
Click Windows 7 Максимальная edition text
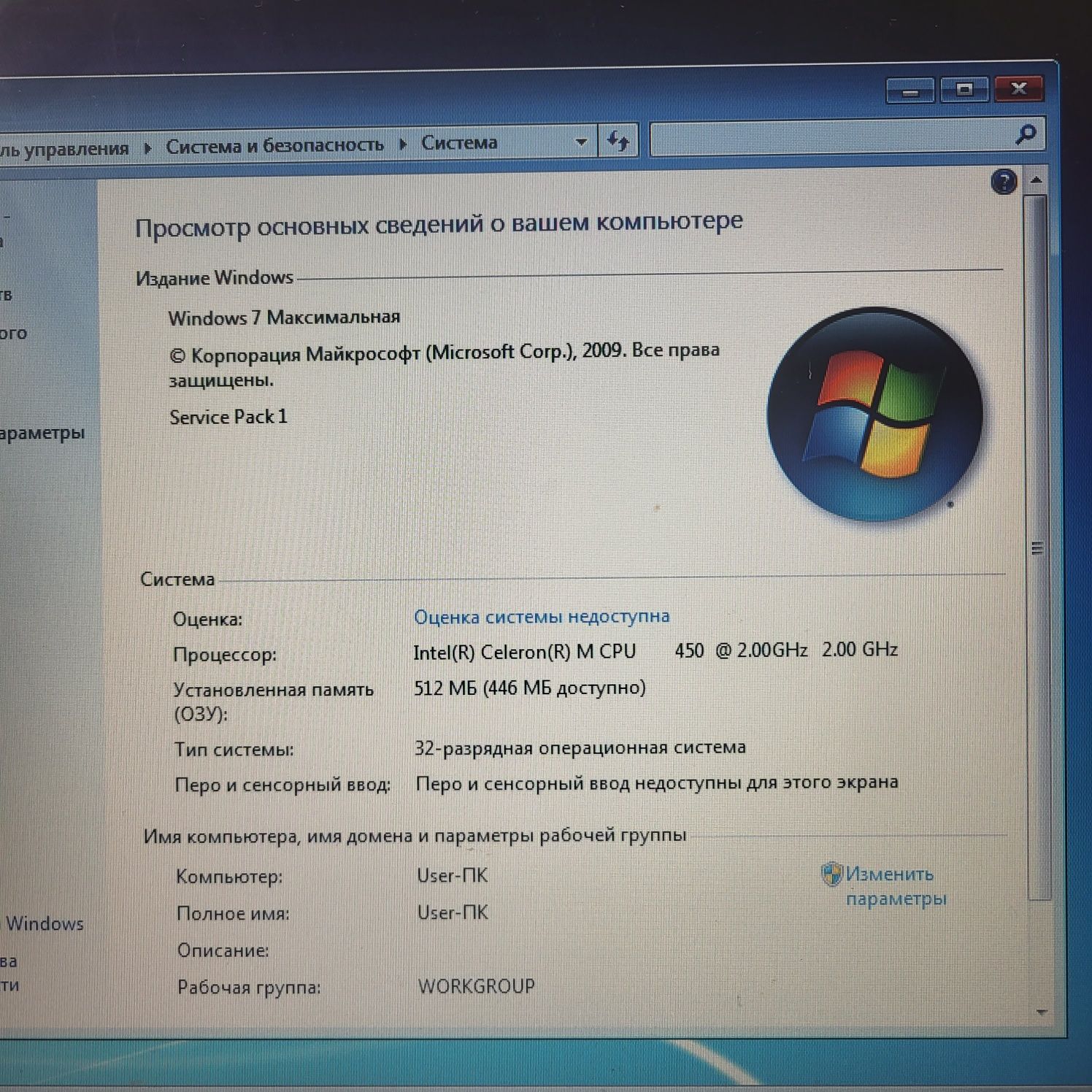pos(284,318)
